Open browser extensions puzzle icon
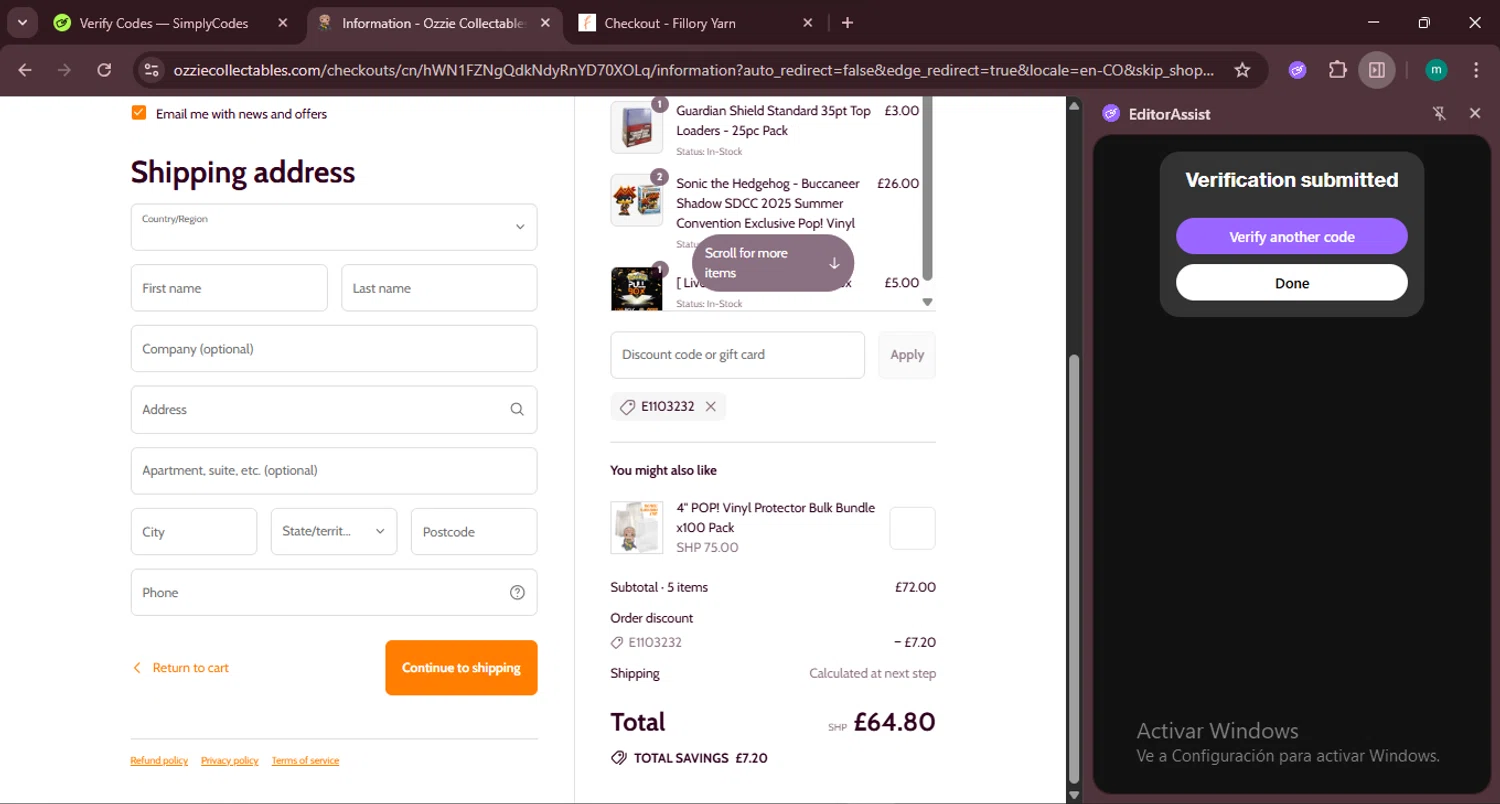1500x804 pixels. 1337,70
